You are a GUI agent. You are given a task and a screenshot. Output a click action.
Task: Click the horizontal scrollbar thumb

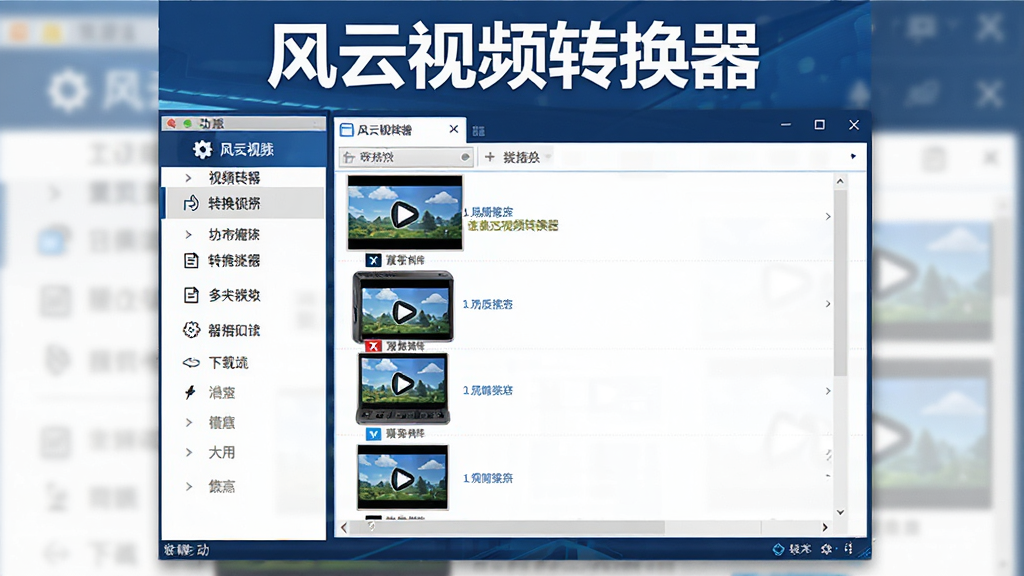click(x=508, y=527)
